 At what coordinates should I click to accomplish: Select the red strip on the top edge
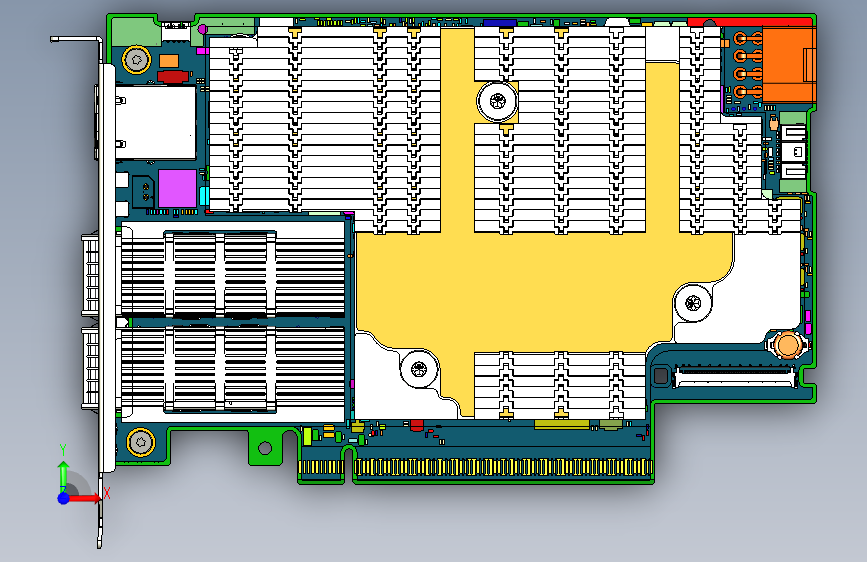[x=750, y=22]
